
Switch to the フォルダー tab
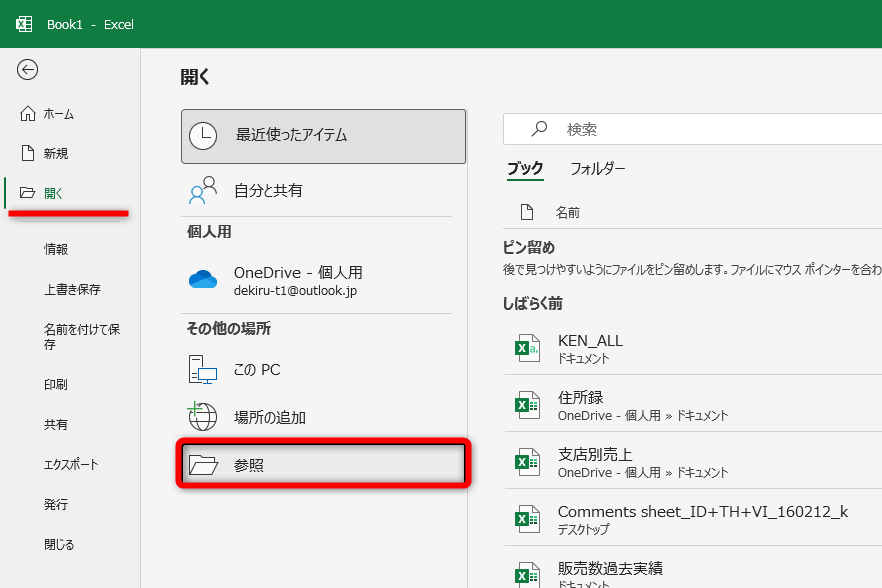coord(597,168)
